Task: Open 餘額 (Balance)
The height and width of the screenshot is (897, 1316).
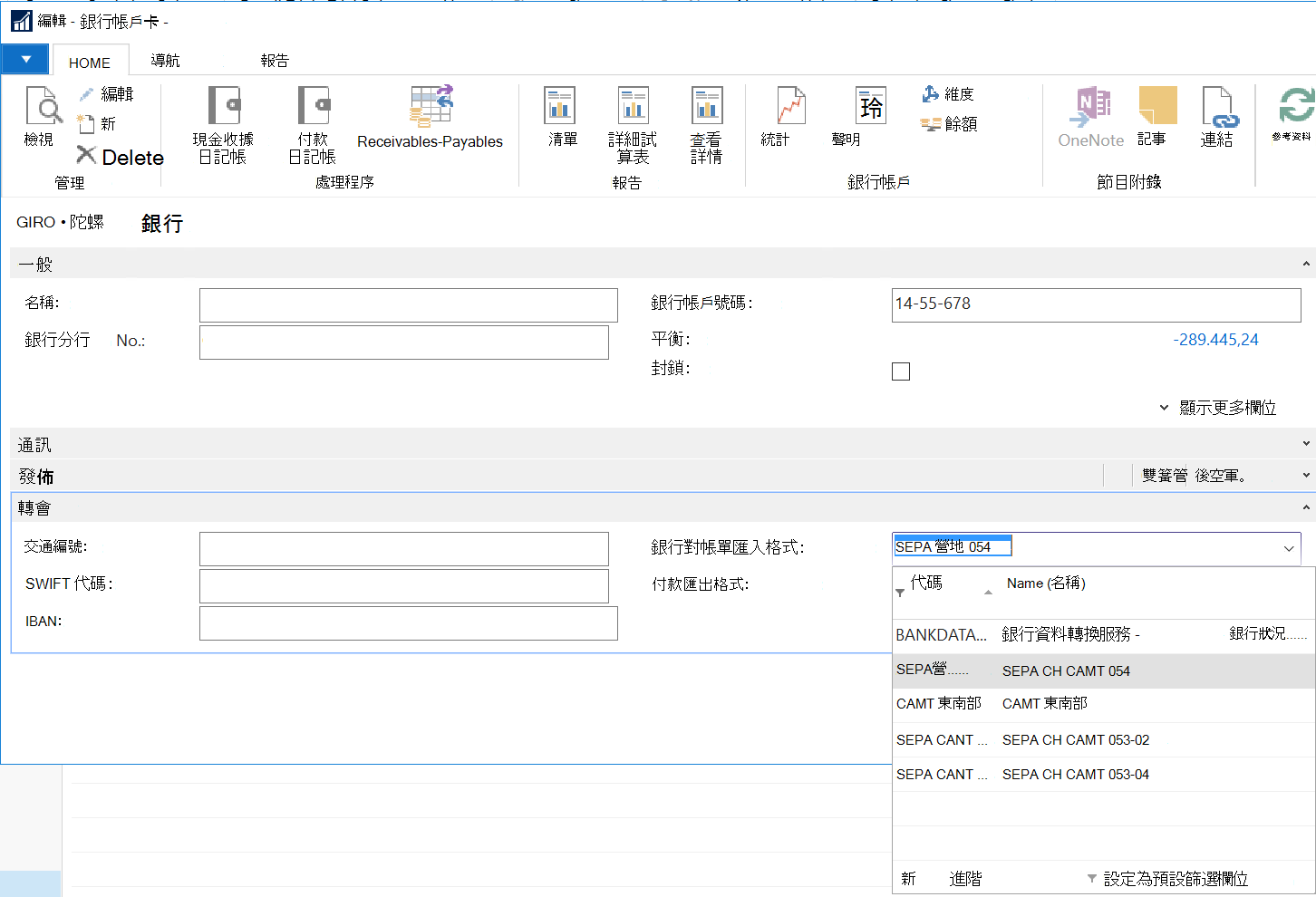Action: click(949, 124)
